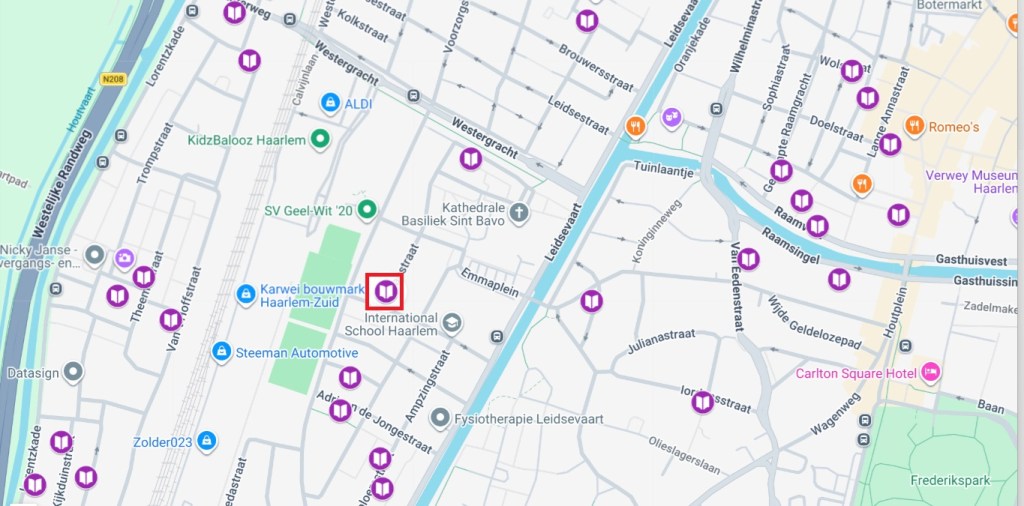Select the book marker on Lorentzstraat
1024x506 pixels.
click(x=703, y=402)
